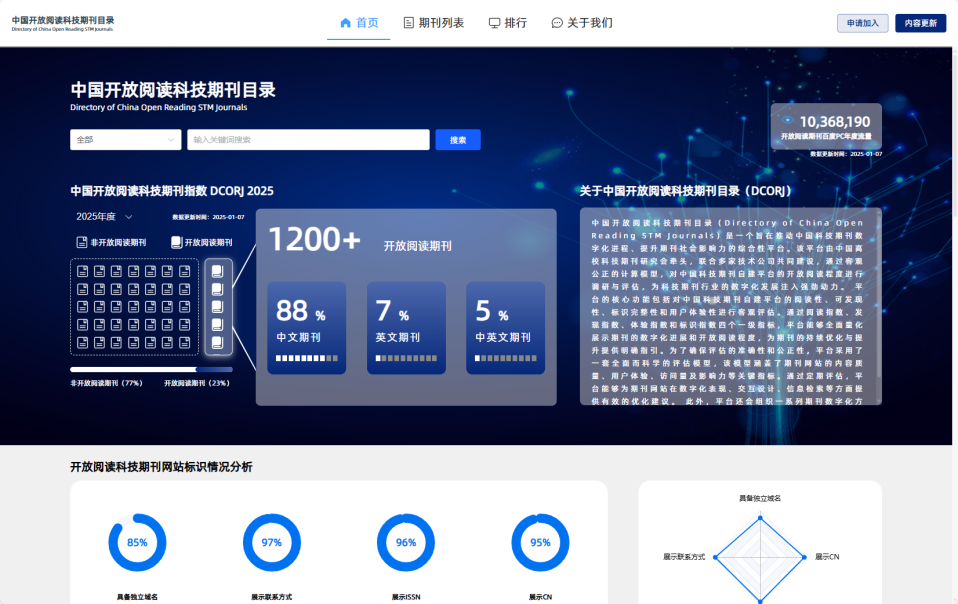The width and height of the screenshot is (958, 604).
Task: Expand the 2025年度 year selector
Action: pos(105,216)
